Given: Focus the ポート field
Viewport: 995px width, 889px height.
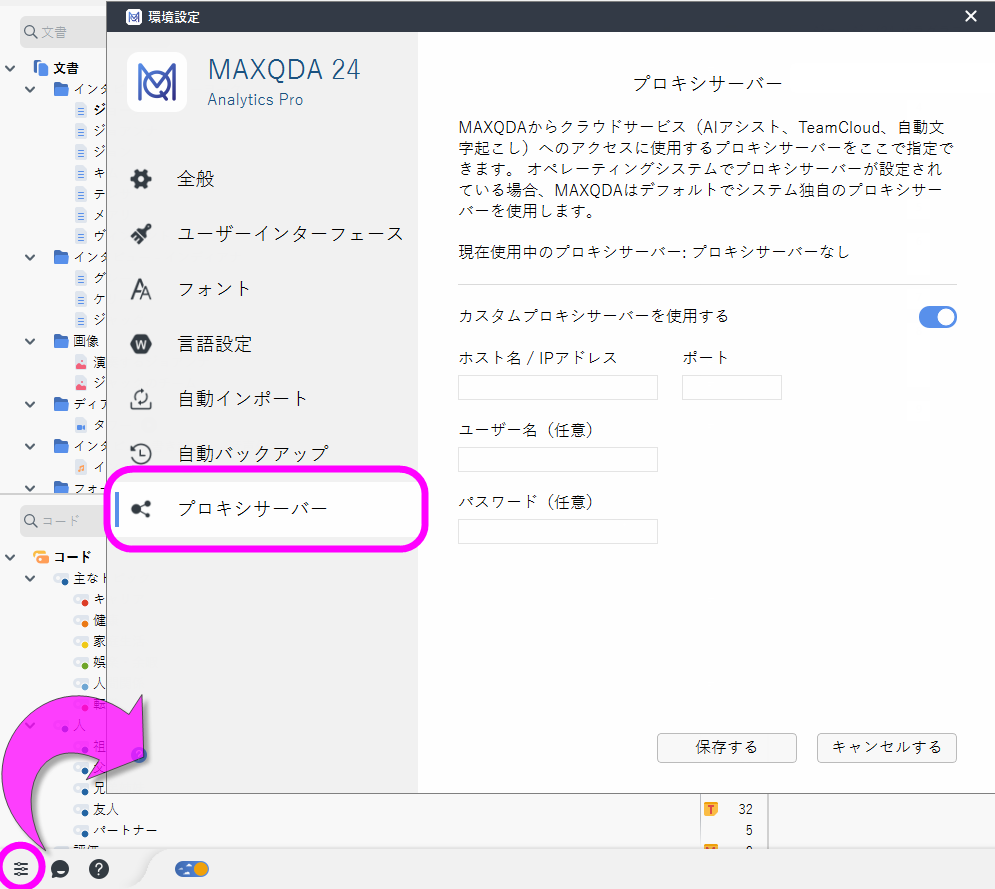Looking at the screenshot, I should point(732,387).
